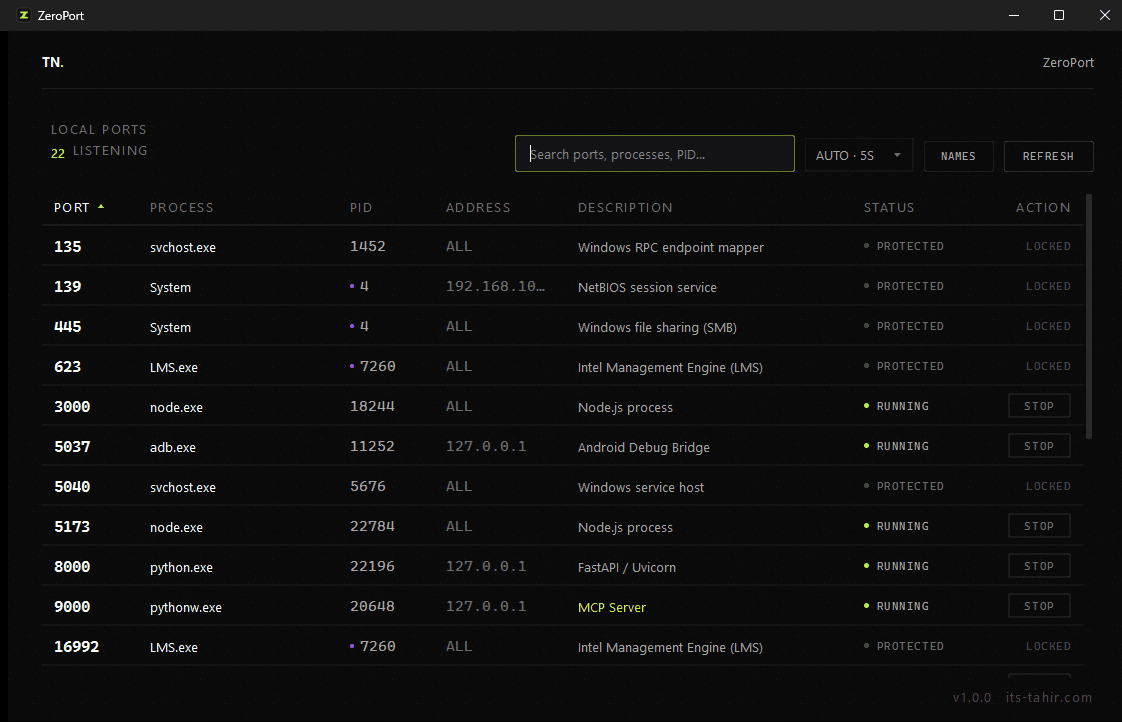This screenshot has width=1122, height=722.
Task: Sort by the PORT column header
Action: pyautogui.click(x=72, y=208)
